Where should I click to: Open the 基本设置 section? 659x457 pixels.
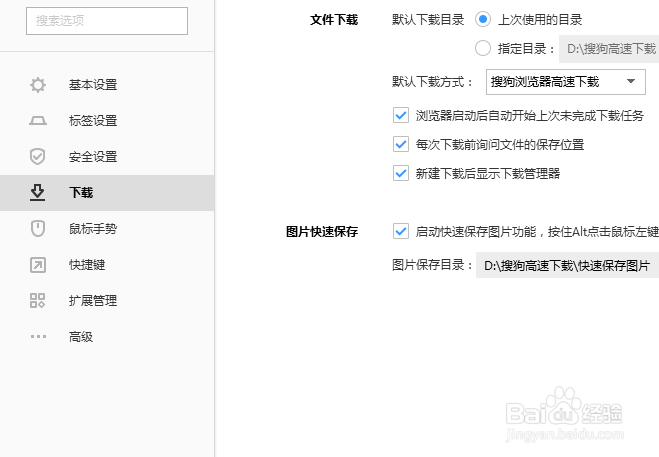[107, 85]
